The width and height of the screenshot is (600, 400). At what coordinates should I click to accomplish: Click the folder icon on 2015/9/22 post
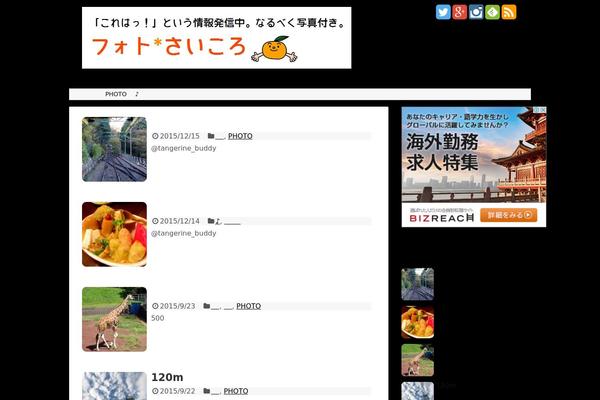tap(207, 390)
